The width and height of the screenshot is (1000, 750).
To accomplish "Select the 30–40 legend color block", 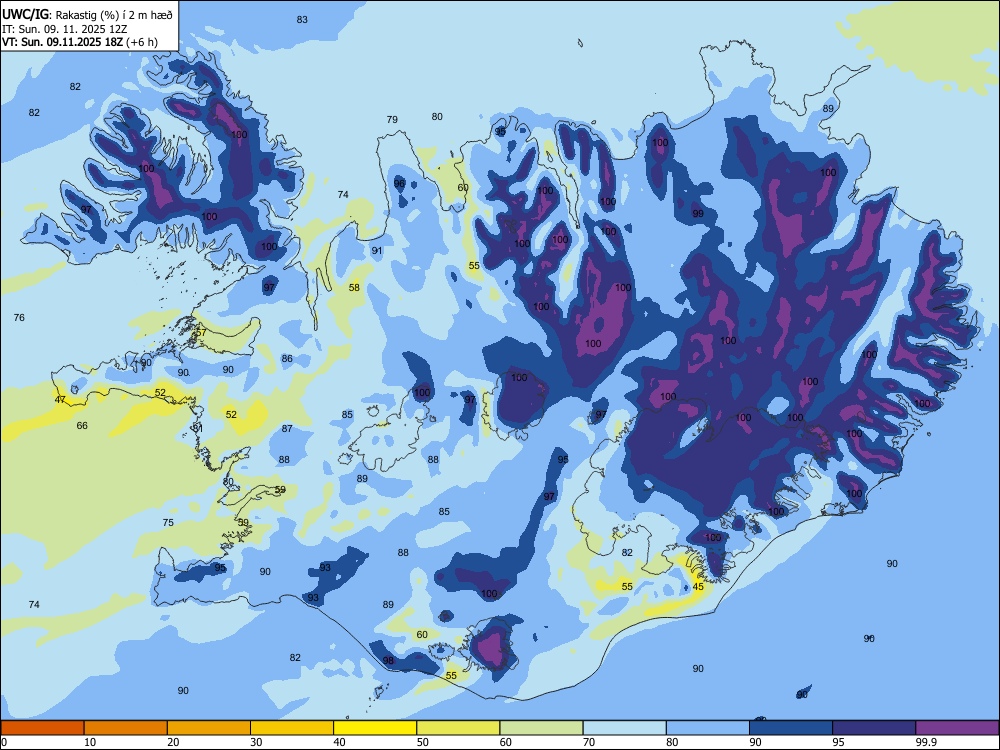I will (292, 728).
